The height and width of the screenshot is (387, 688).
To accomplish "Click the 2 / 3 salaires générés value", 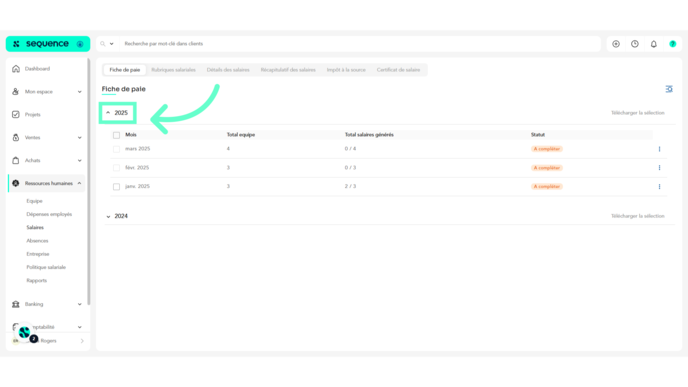I will click(350, 186).
